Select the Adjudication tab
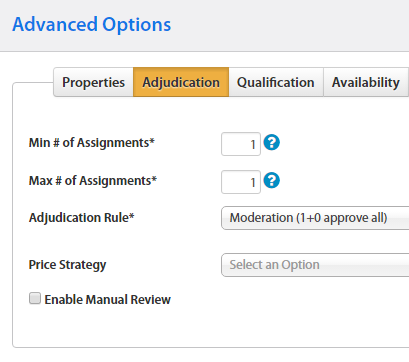This screenshot has height=362, width=409. [x=181, y=82]
